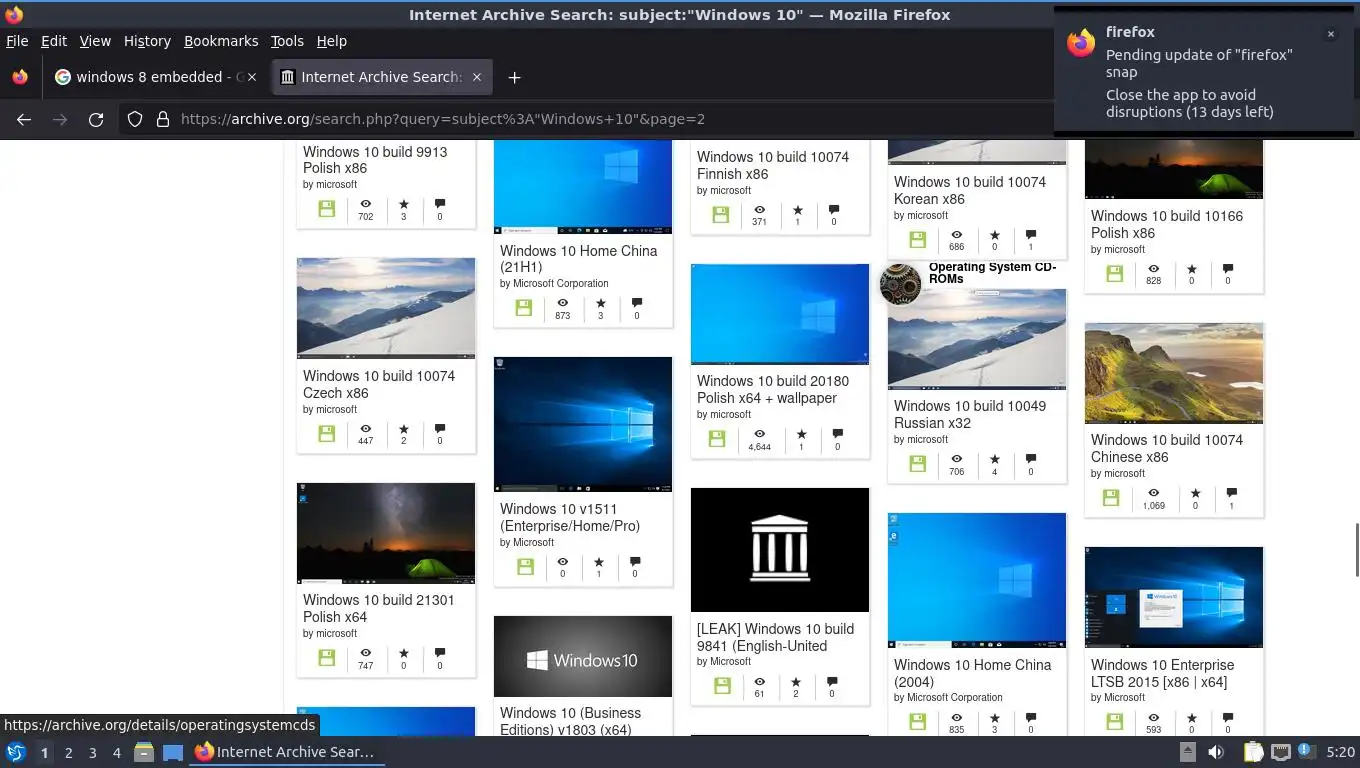Image resolution: width=1360 pixels, height=768 pixels.
Task: Click favorites star on LEAK build 9841 card
Action: [795, 682]
